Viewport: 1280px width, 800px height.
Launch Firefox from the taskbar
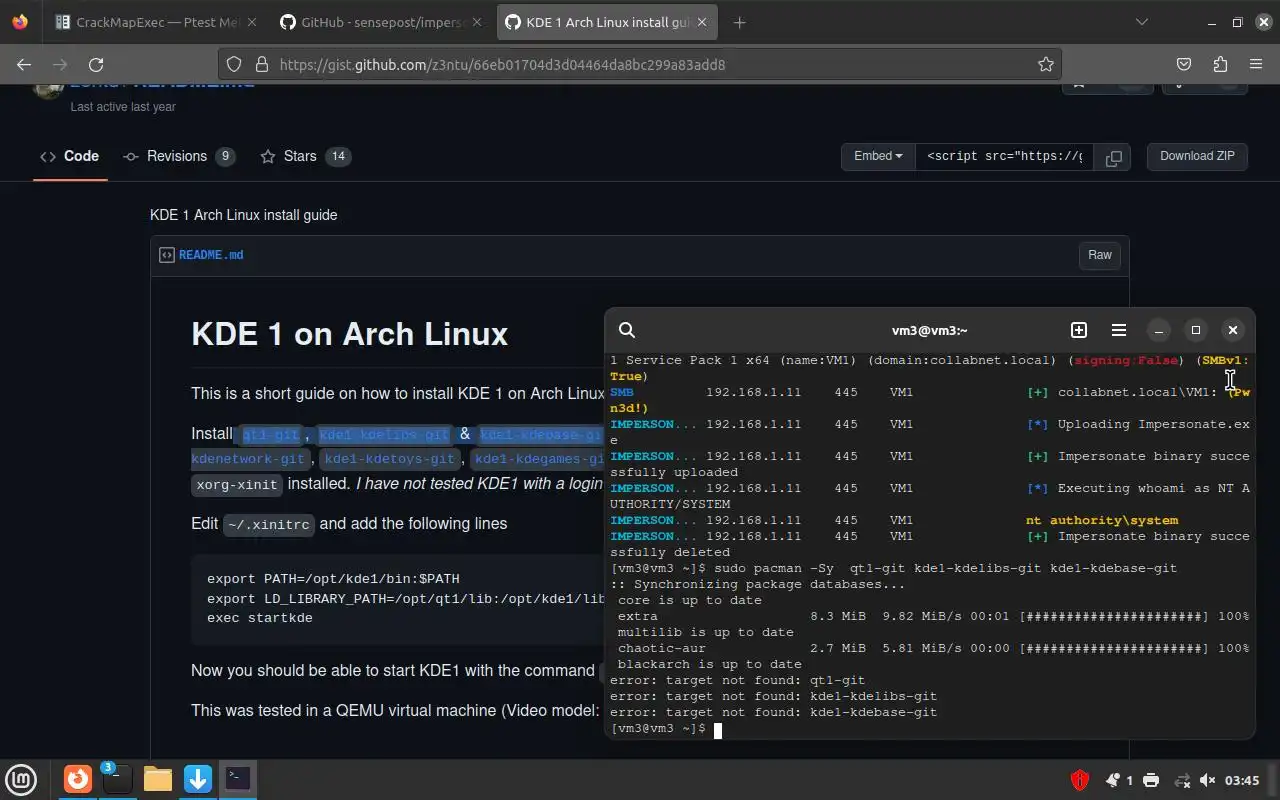77,778
